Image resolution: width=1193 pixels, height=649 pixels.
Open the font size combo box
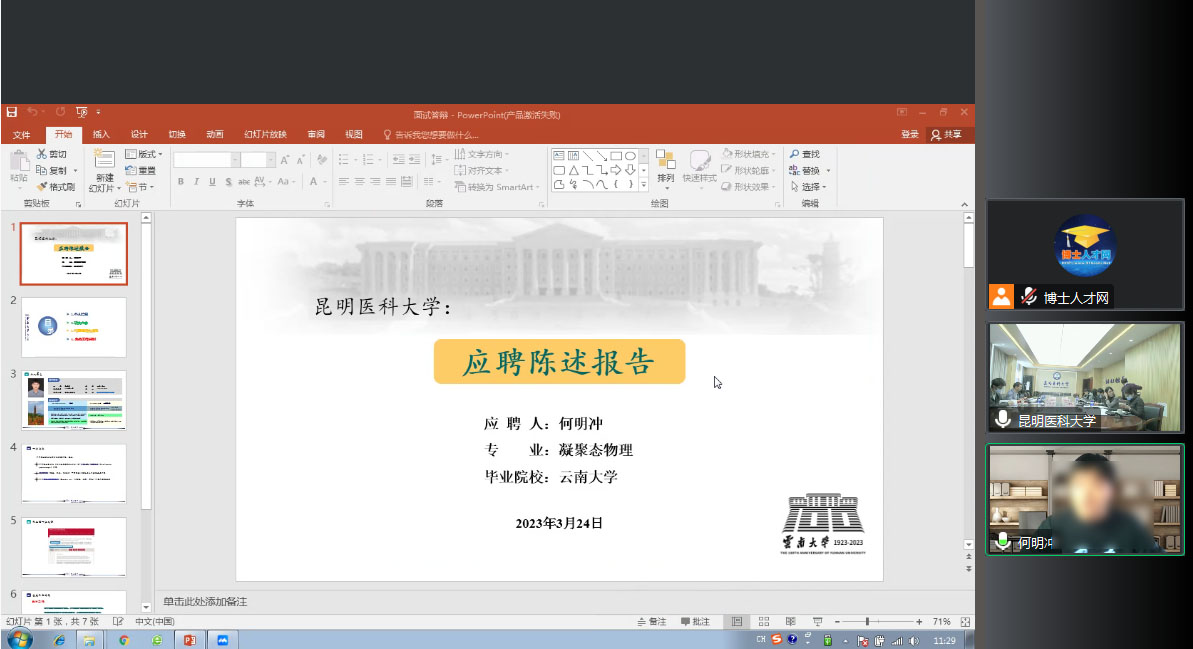[x=258, y=160]
